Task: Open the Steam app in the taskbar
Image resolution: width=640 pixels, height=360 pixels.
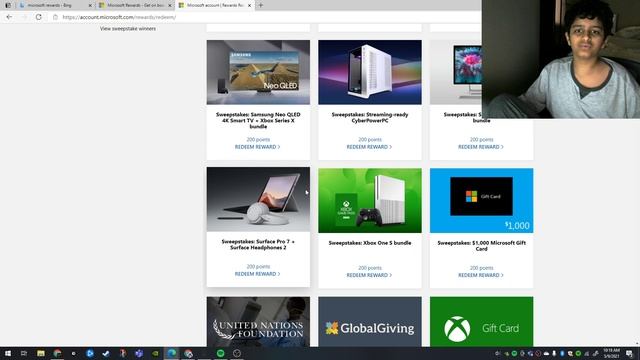Action: point(106,353)
